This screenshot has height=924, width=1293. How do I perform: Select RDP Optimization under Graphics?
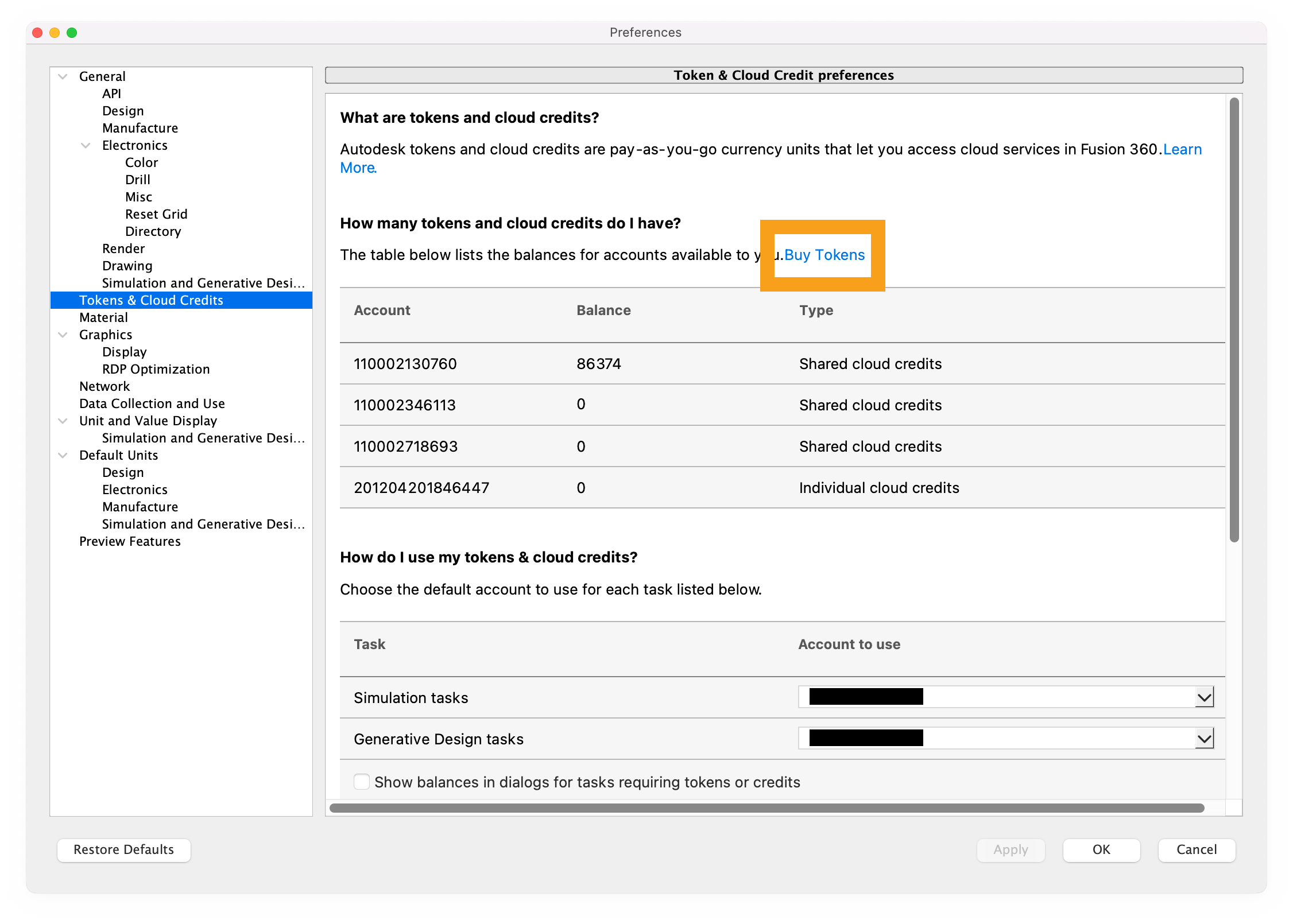(x=156, y=369)
